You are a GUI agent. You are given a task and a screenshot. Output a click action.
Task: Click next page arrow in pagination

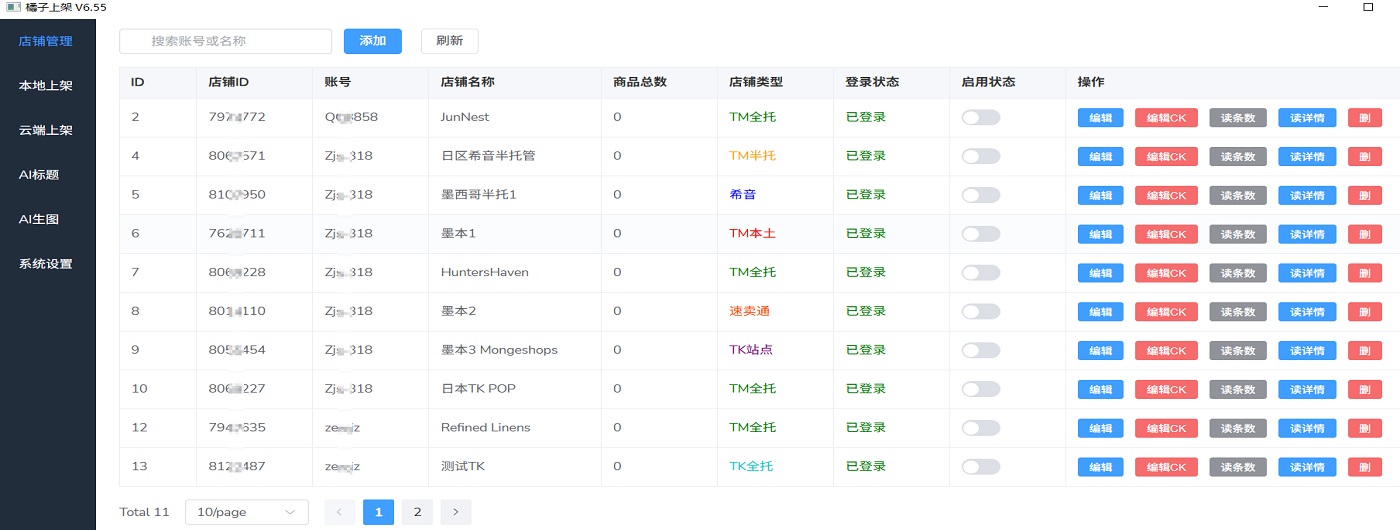coord(456,512)
